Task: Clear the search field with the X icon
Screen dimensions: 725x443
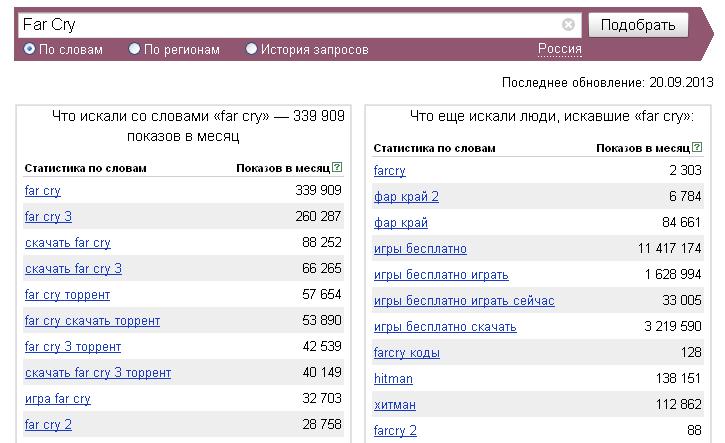Action: (x=568, y=25)
